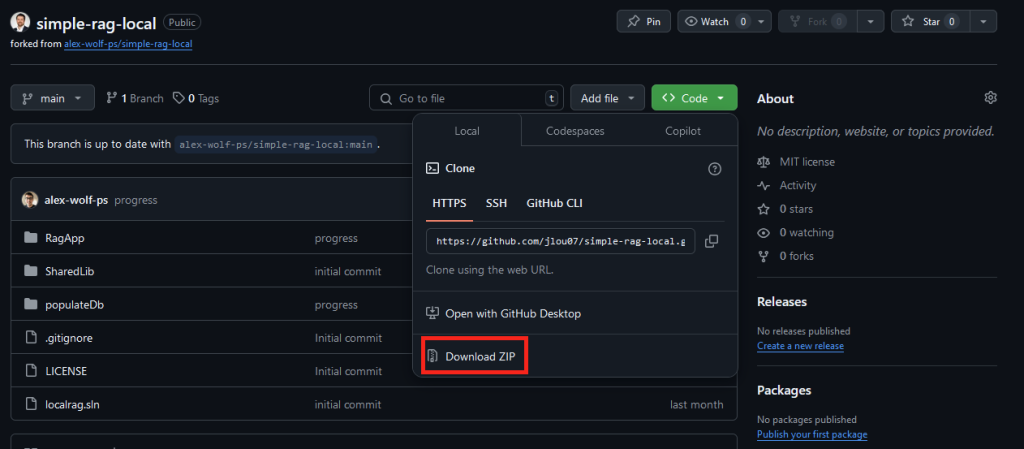Open the SharedLib folder
This screenshot has height=449, width=1024.
(70, 271)
